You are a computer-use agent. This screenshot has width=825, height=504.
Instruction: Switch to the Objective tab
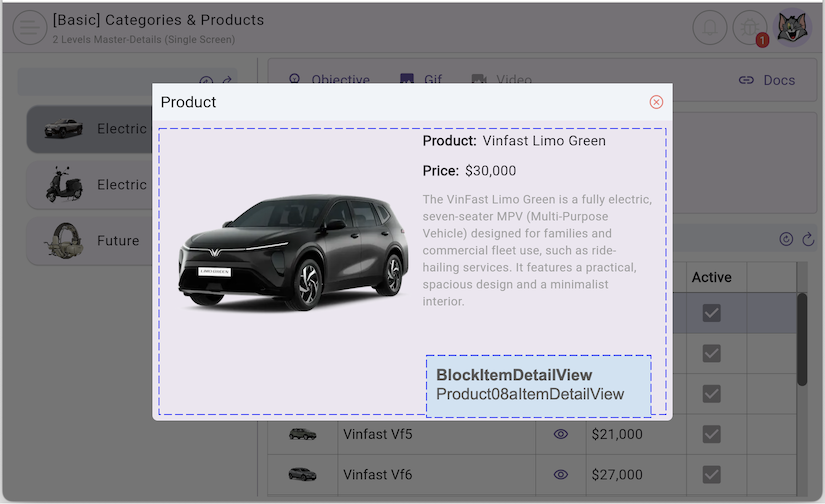pyautogui.click(x=329, y=80)
